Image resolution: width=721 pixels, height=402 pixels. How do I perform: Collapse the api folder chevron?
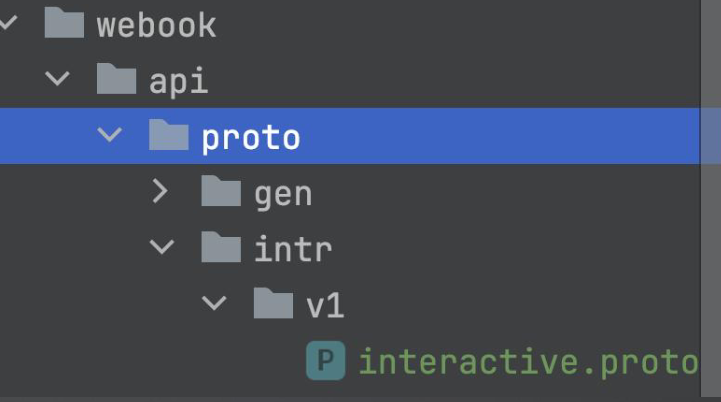point(57,79)
